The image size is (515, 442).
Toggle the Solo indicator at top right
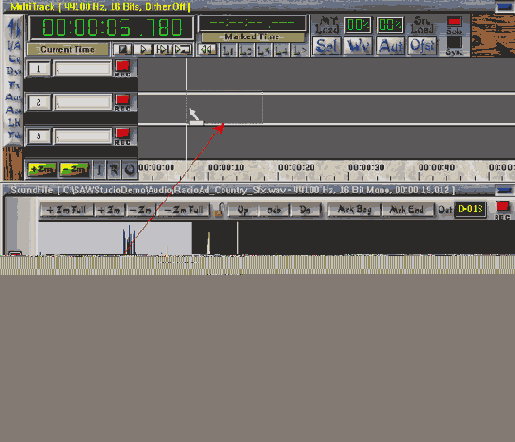(454, 22)
